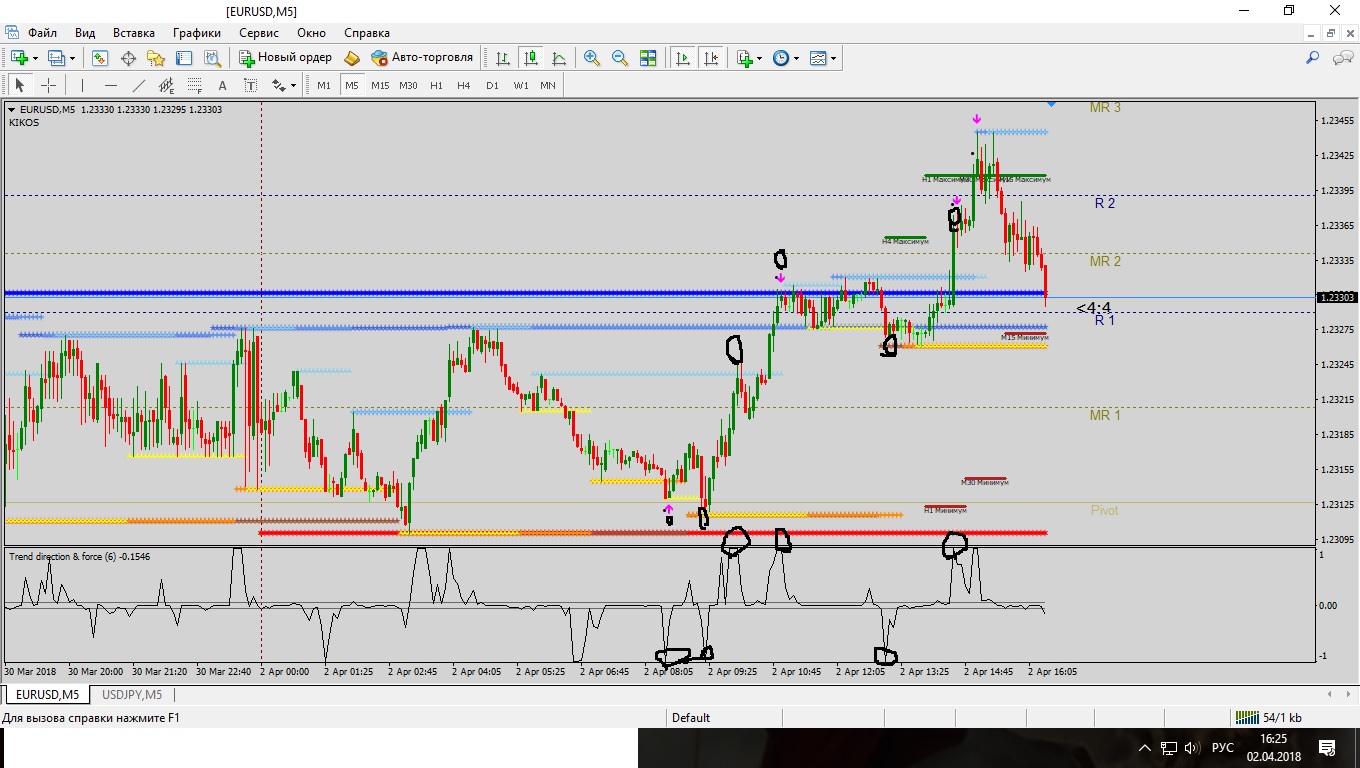1360x768 pixels.
Task: Switch timeframe to D1
Action: coord(492,85)
